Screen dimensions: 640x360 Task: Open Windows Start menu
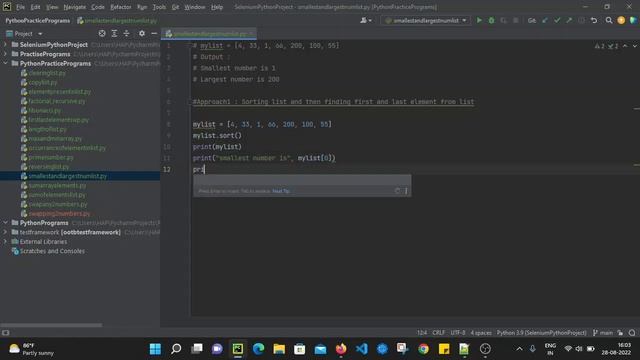pyautogui.click(x=155, y=349)
